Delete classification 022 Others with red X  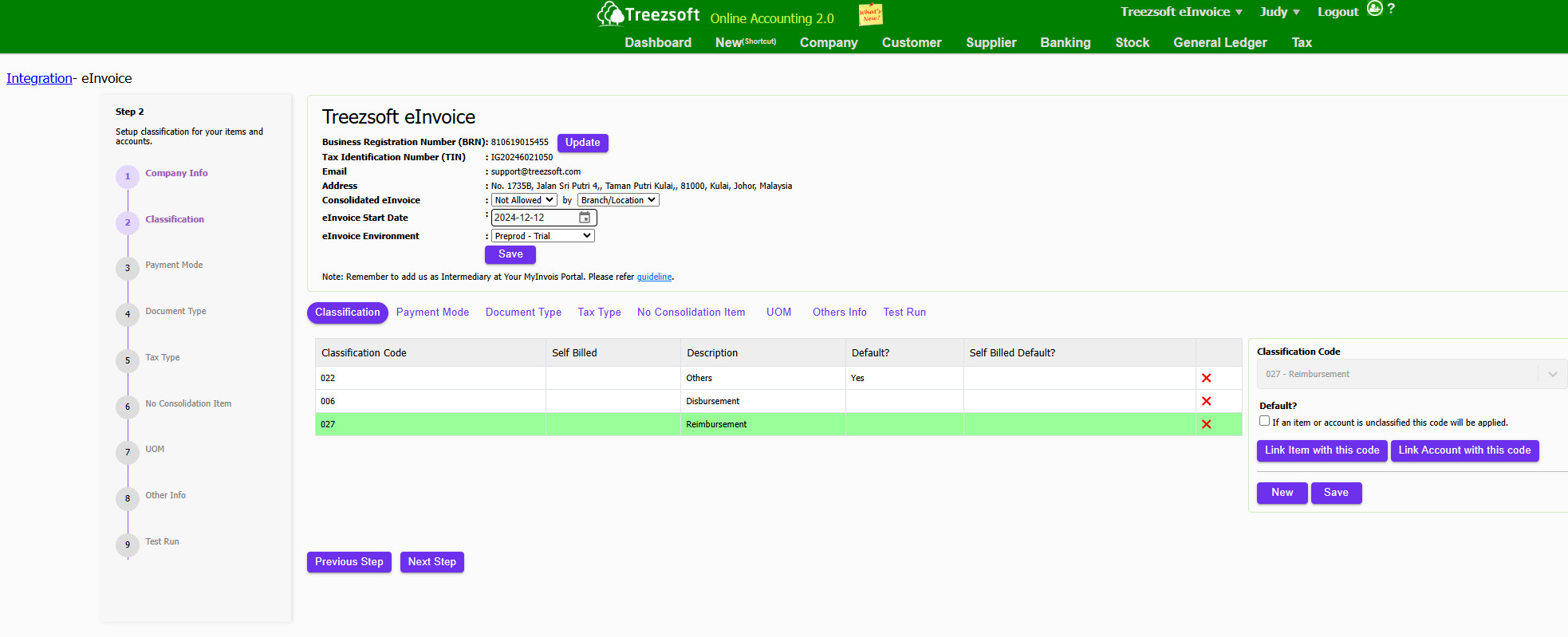(x=1206, y=378)
